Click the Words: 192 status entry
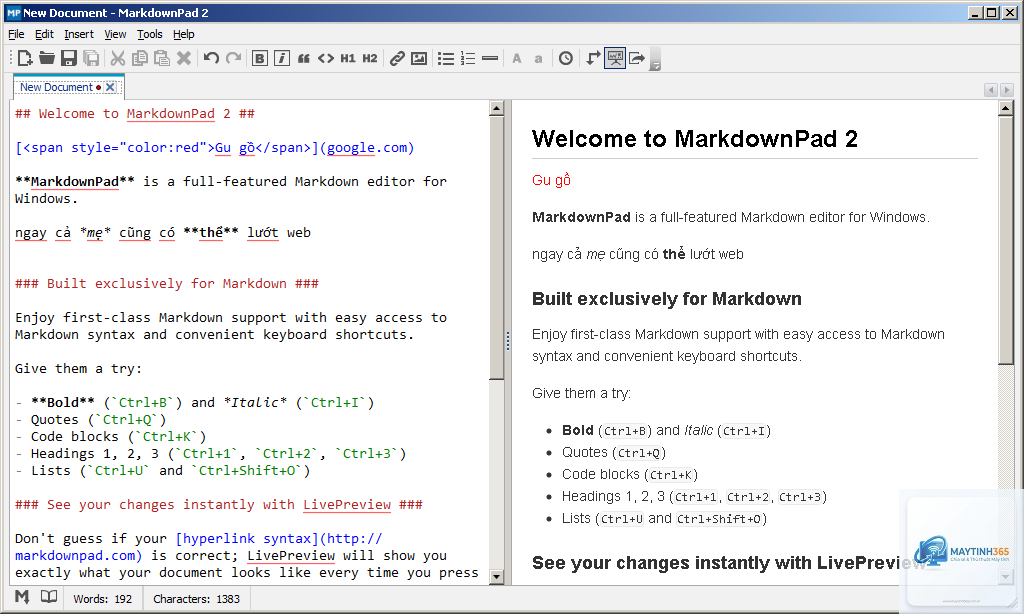The height and width of the screenshot is (614, 1024). coord(103,599)
